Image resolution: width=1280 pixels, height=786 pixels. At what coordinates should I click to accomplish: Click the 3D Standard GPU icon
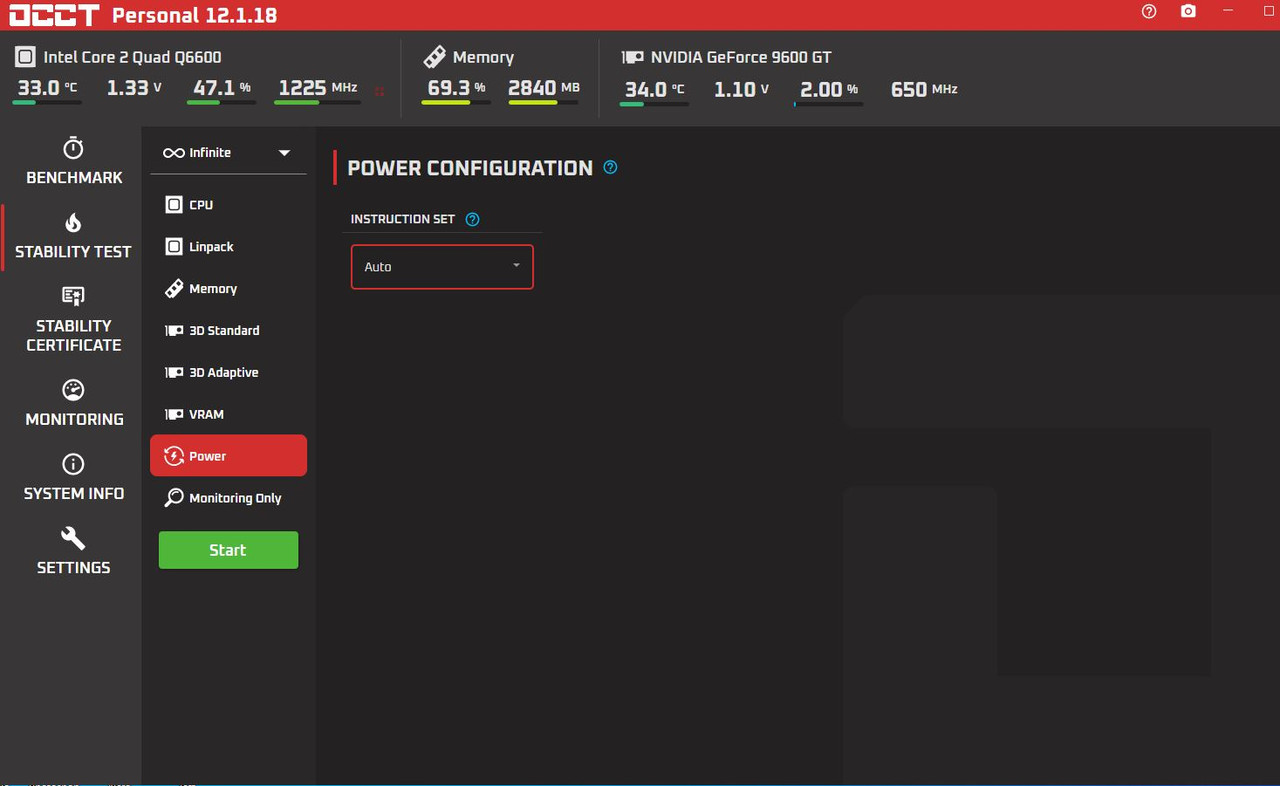tap(173, 330)
